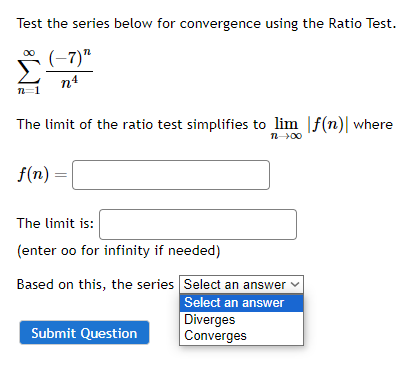Choose the highlighted 'Select an answer' list option
Image resolution: width=418 pixels, height=368 pixels.
pyautogui.click(x=241, y=303)
